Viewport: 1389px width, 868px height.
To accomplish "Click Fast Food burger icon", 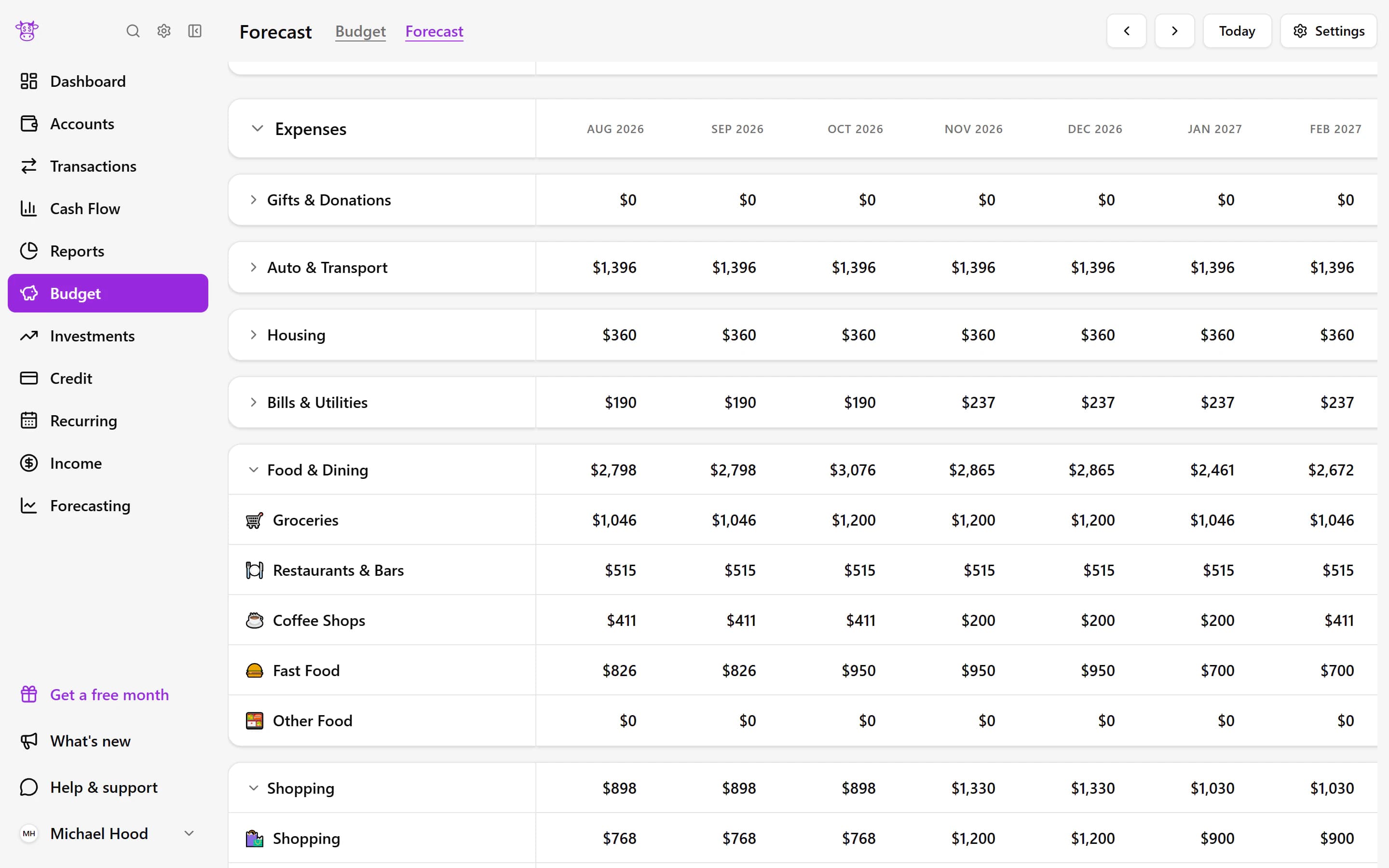I will (254, 670).
